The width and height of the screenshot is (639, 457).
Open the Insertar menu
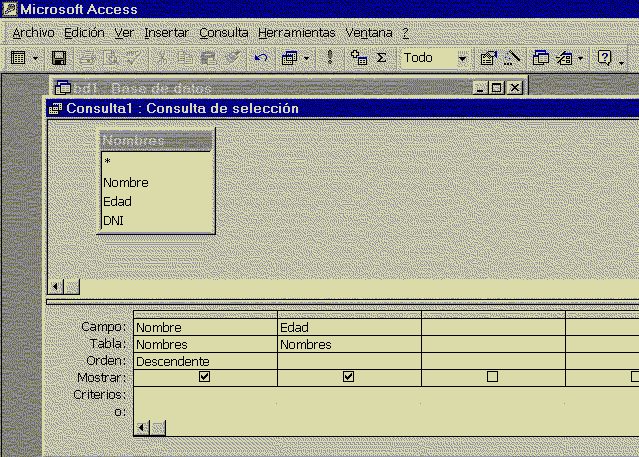(166, 33)
